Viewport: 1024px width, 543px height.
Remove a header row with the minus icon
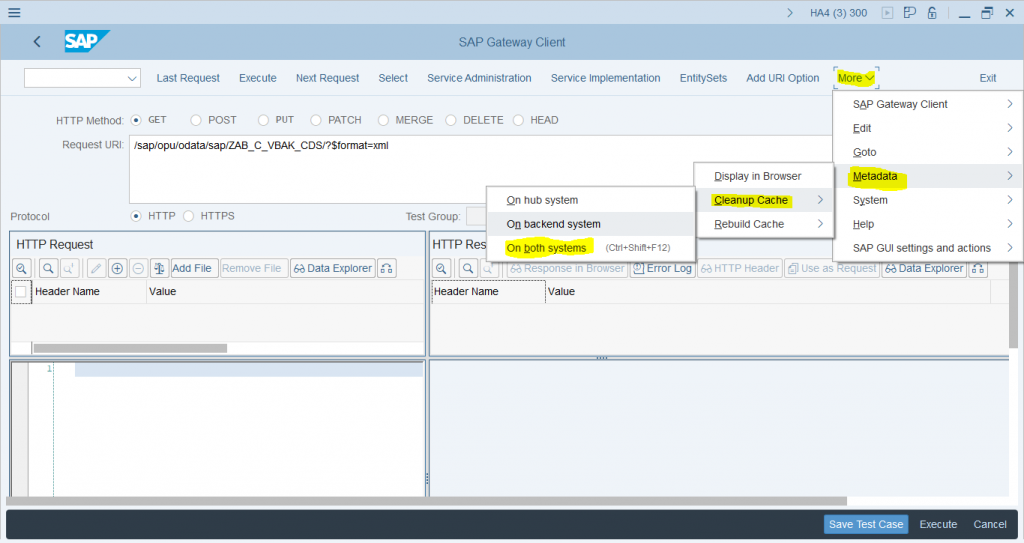coord(138,268)
